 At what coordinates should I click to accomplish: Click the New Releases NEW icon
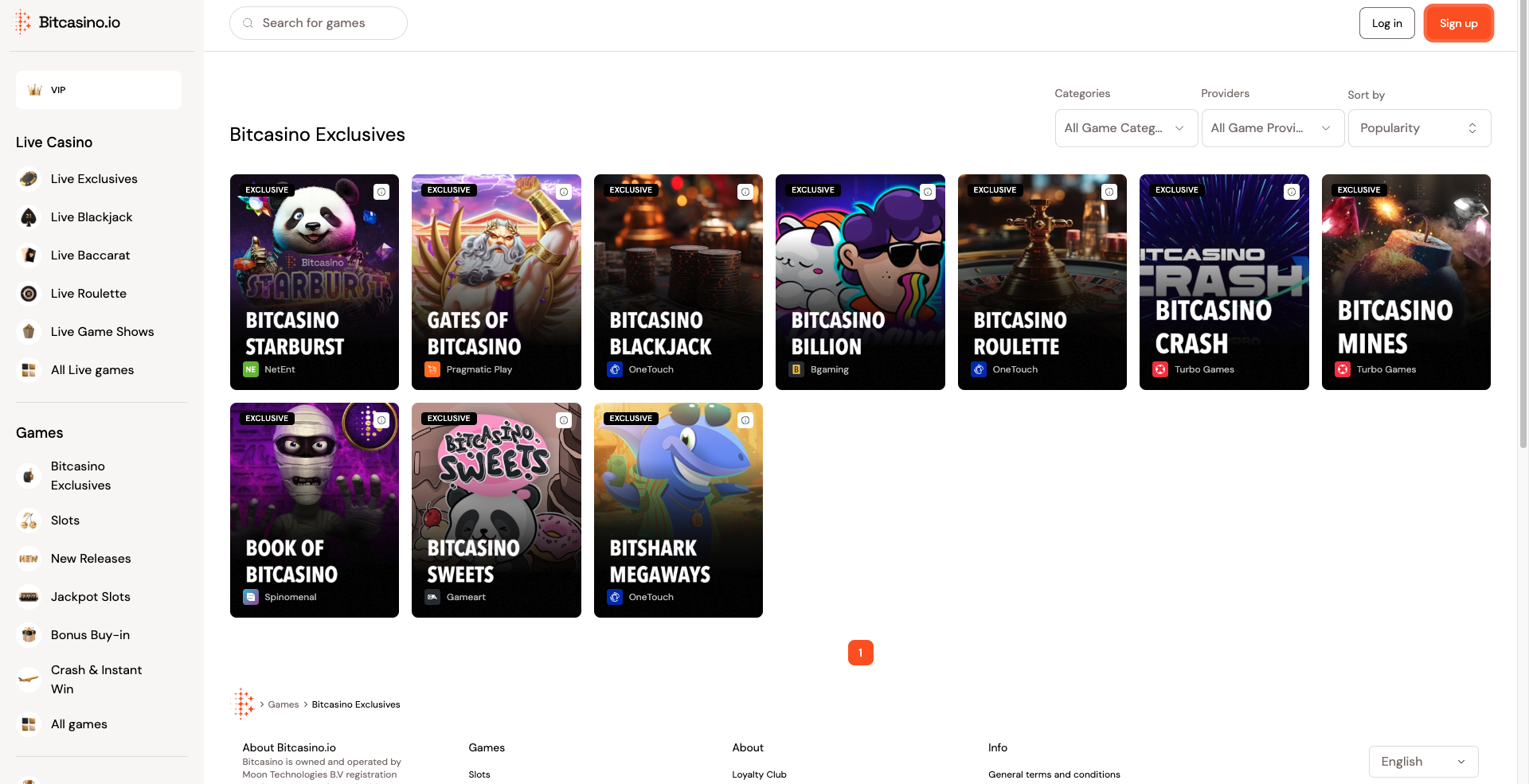[29, 559]
